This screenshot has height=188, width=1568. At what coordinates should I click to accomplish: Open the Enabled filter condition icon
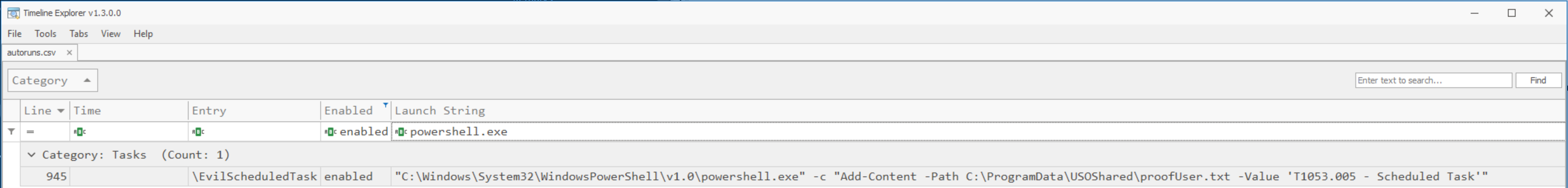point(330,131)
